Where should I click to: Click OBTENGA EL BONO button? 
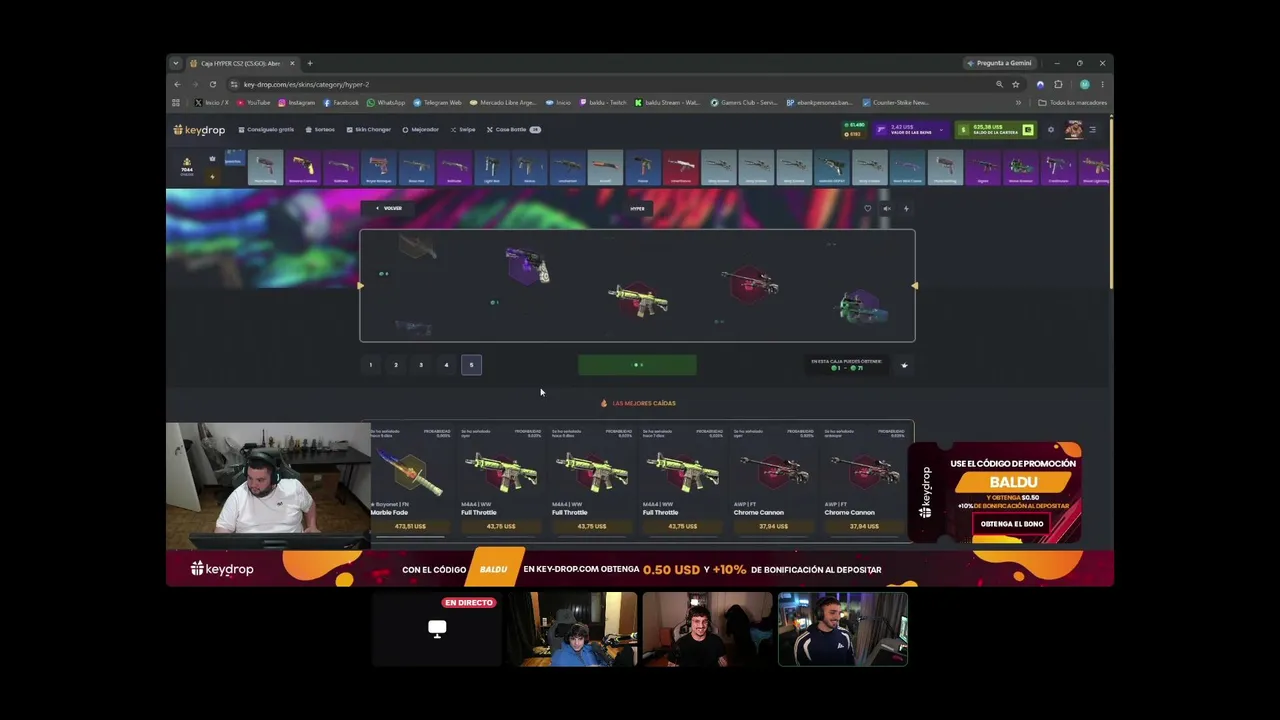1012,524
